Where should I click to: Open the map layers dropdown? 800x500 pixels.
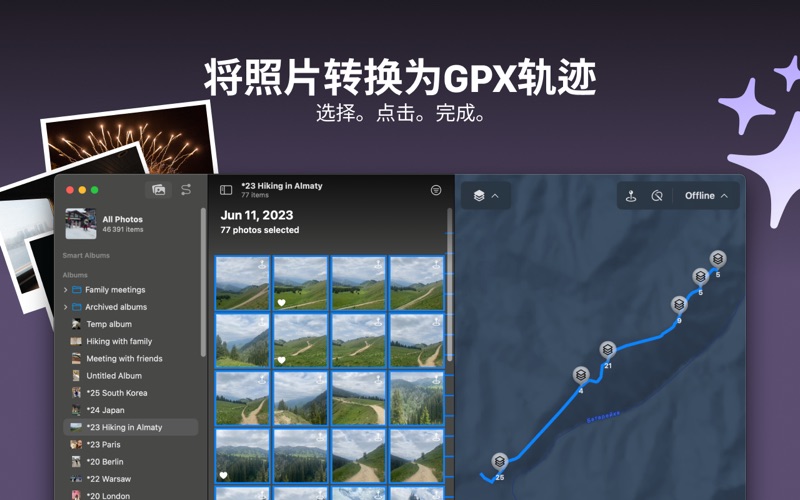click(486, 195)
